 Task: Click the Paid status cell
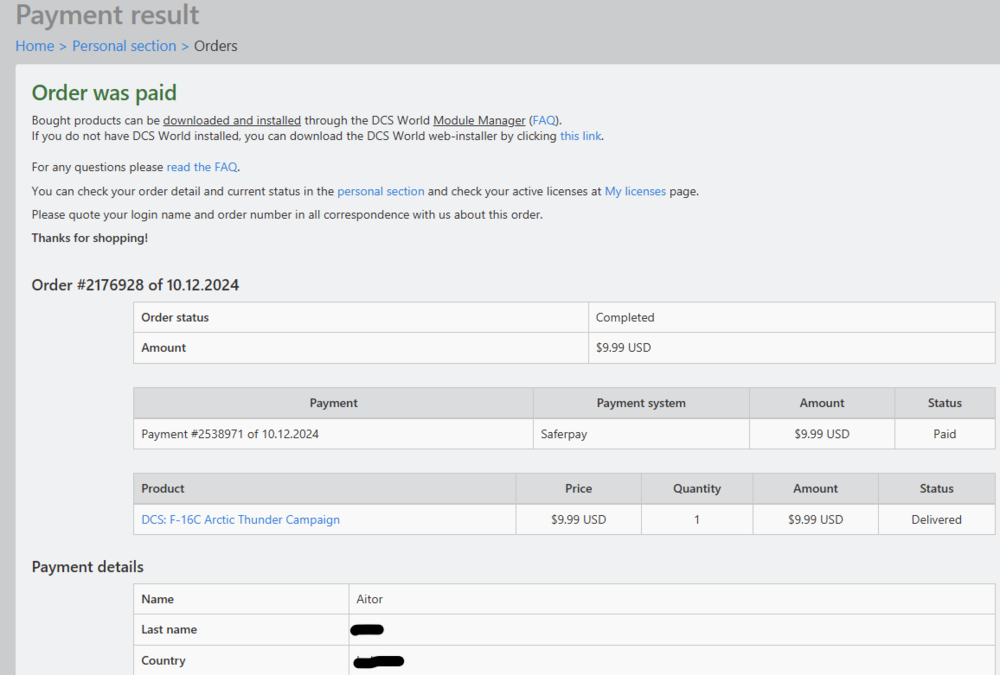tap(944, 434)
